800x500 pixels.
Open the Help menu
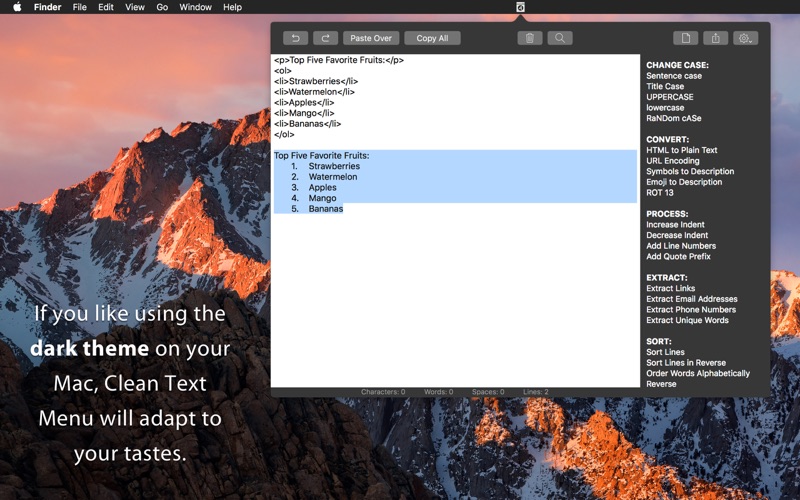232,7
